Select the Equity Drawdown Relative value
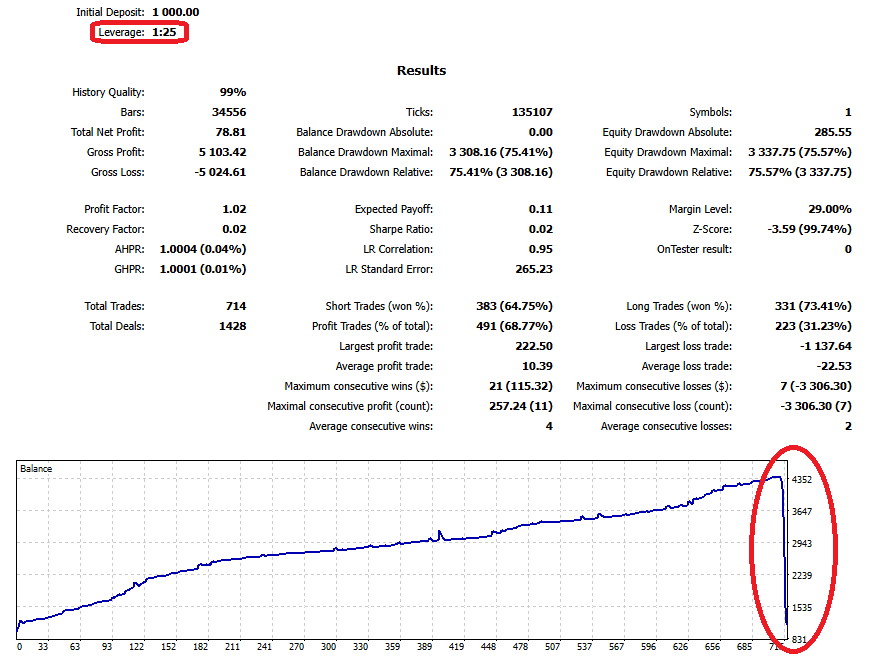 point(799,172)
